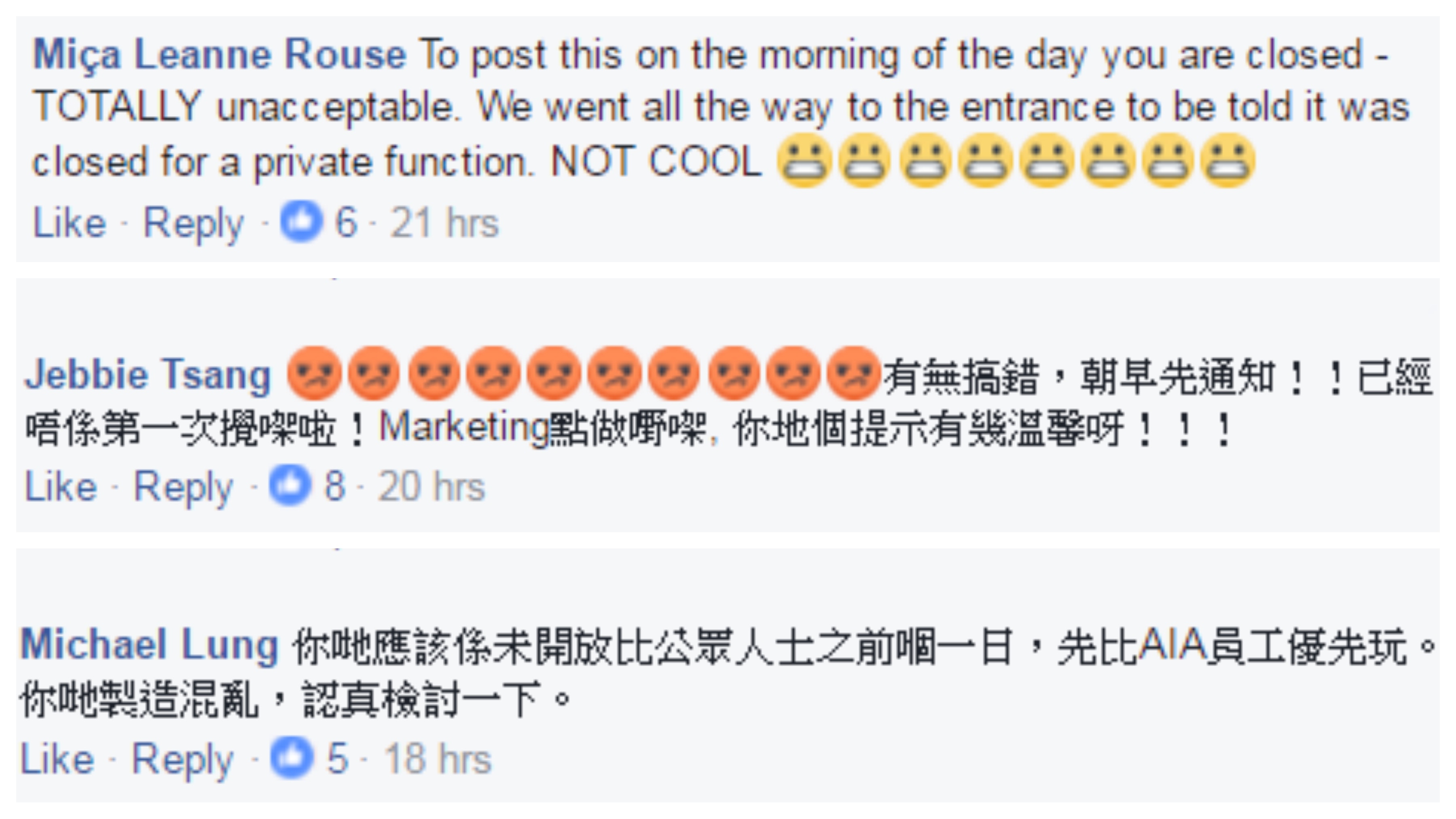Click the first grimacing emoji after NOT COOL

click(804, 161)
